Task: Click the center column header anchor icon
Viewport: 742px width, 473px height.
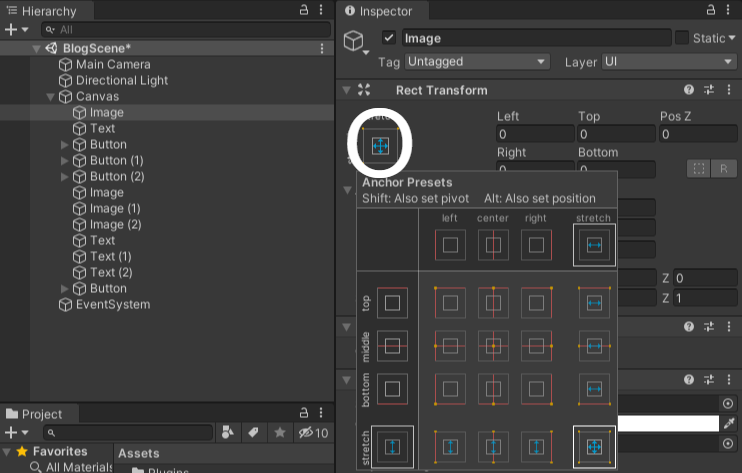Action: click(493, 245)
